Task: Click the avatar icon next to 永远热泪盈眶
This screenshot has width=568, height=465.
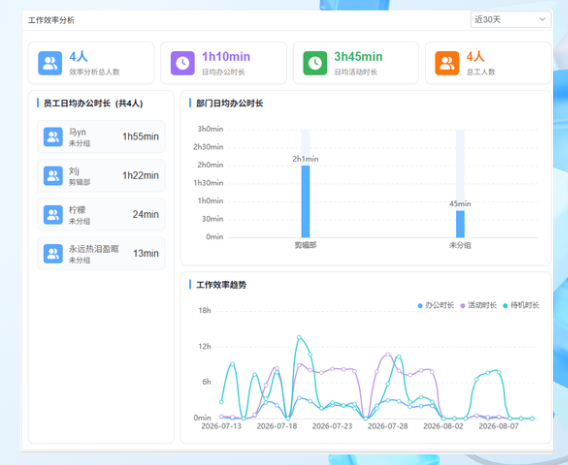Action: (53, 254)
